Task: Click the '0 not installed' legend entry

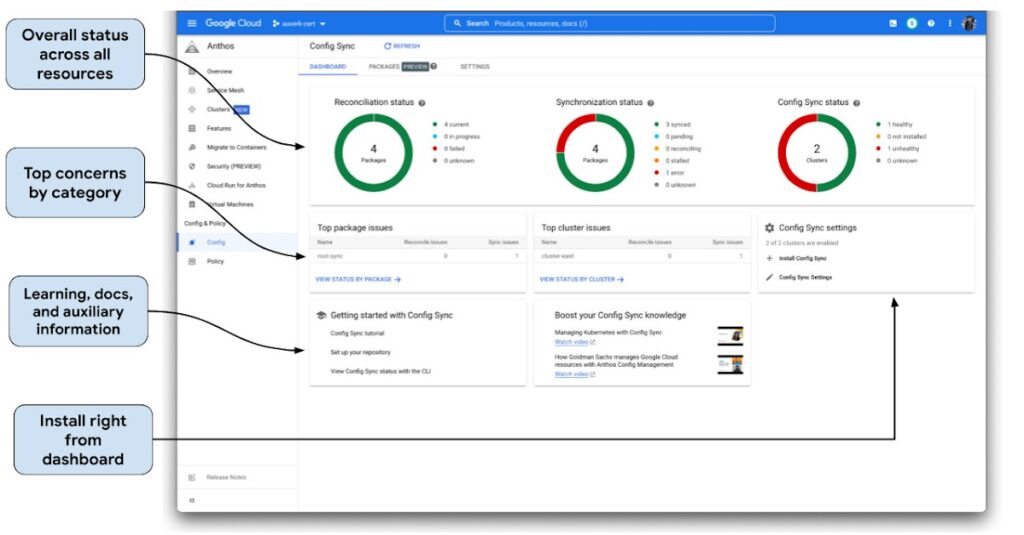Action: pyautogui.click(x=901, y=137)
